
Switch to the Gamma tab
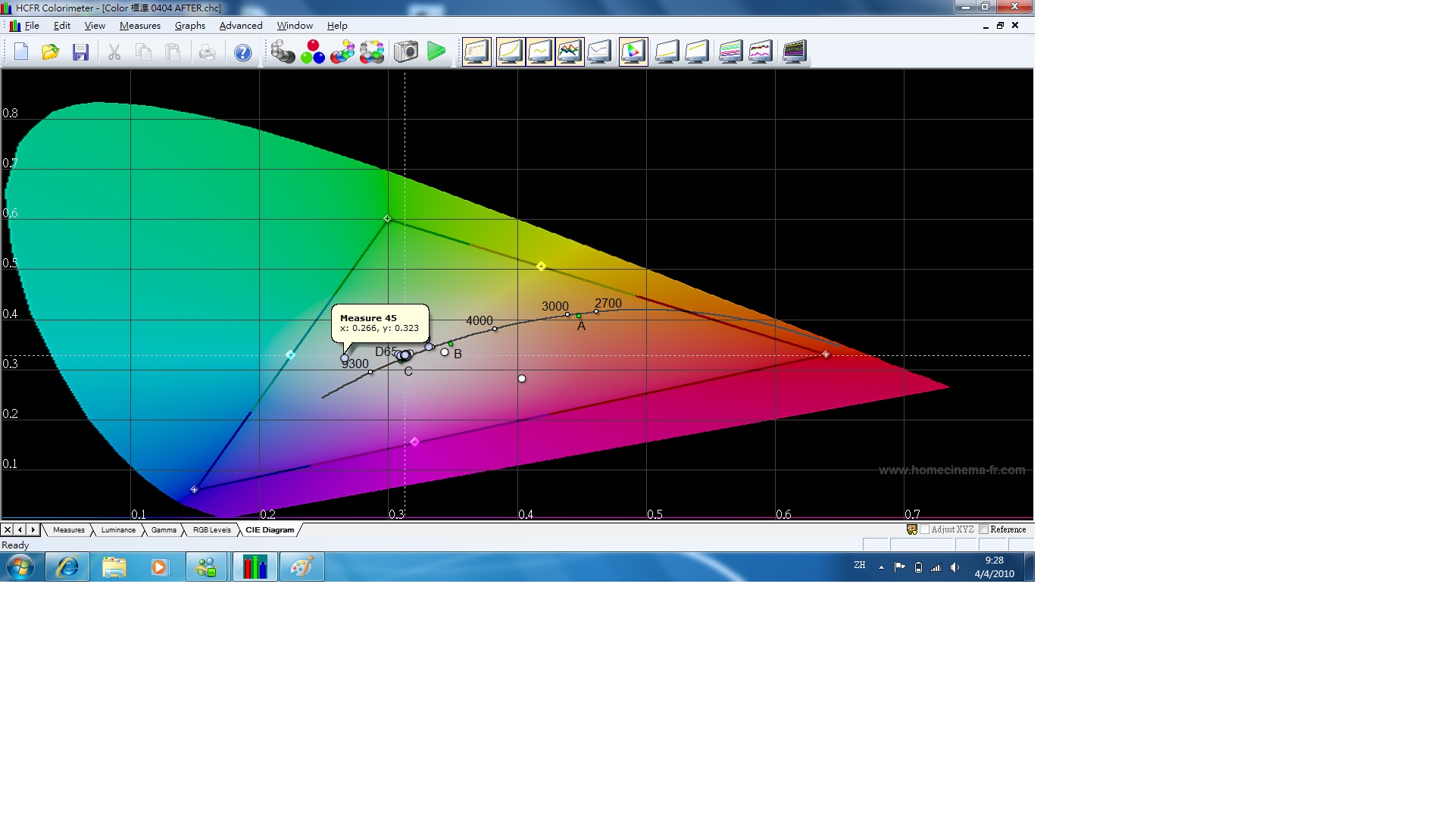[x=164, y=530]
